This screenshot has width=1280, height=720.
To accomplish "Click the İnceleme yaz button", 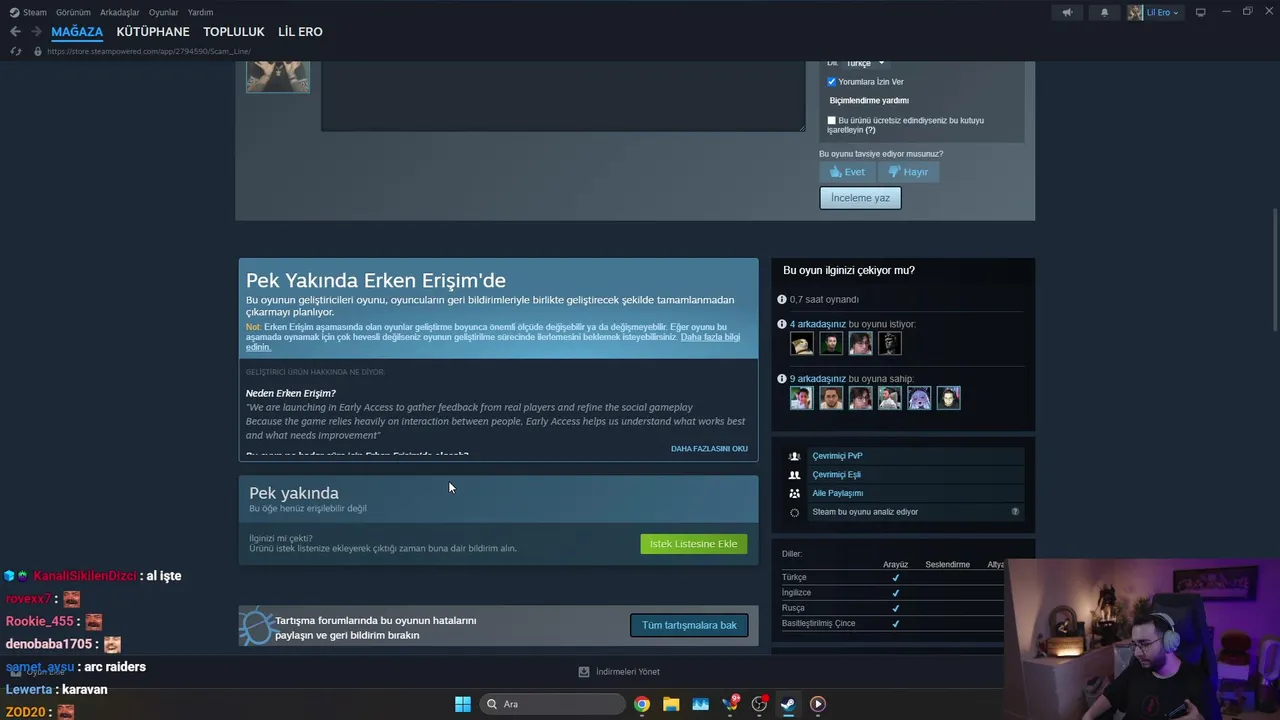I will [860, 198].
